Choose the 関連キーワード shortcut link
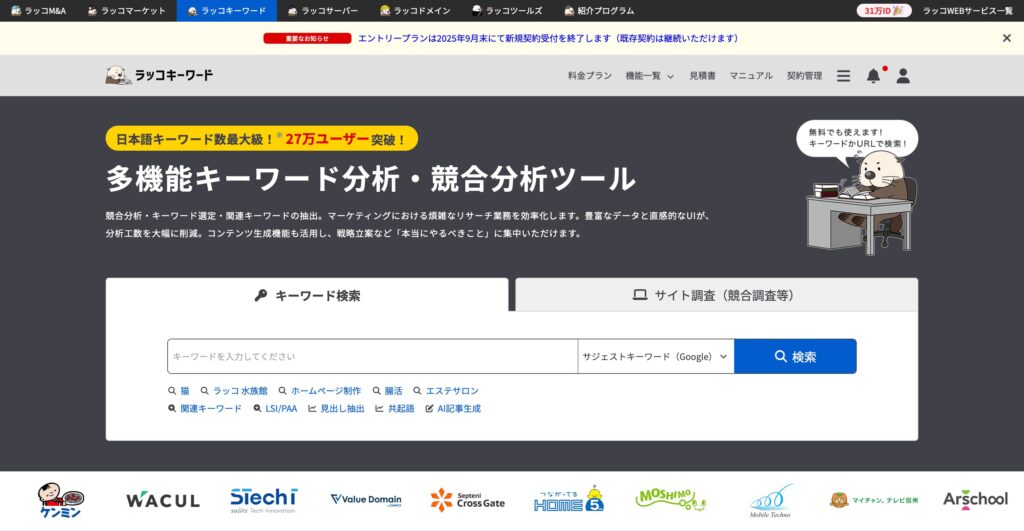Image resolution: width=1024 pixels, height=531 pixels. (205, 409)
